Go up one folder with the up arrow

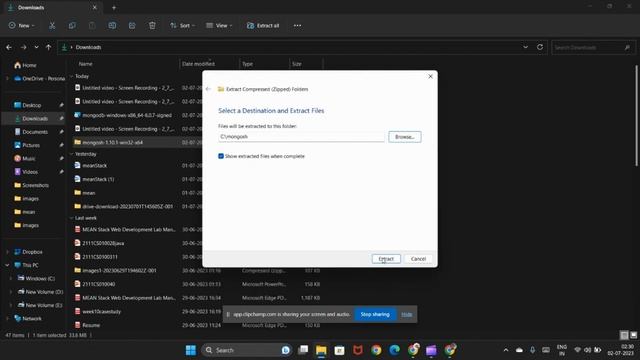[x=49, y=47]
